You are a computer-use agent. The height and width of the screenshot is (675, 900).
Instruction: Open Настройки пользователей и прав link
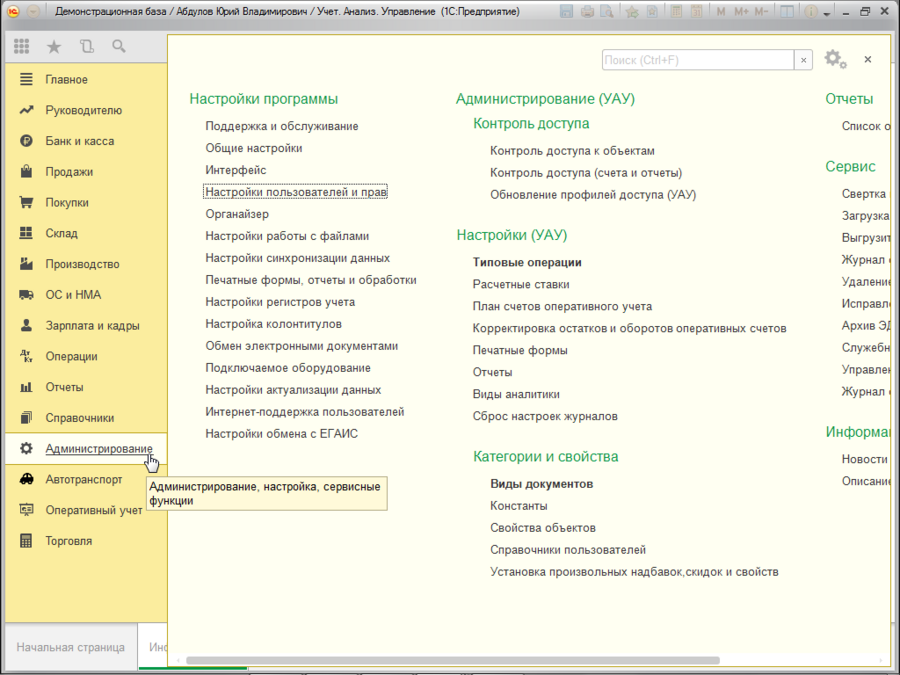point(296,192)
